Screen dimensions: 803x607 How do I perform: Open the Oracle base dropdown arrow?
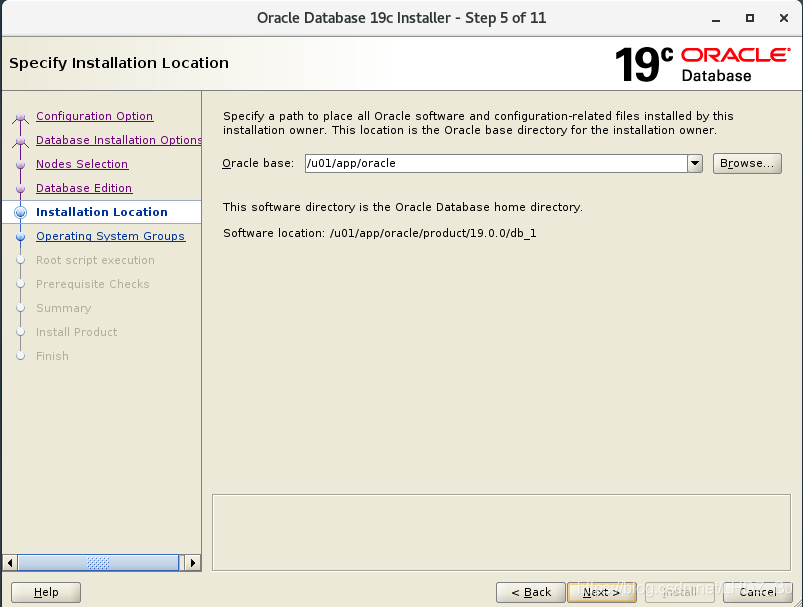(693, 163)
